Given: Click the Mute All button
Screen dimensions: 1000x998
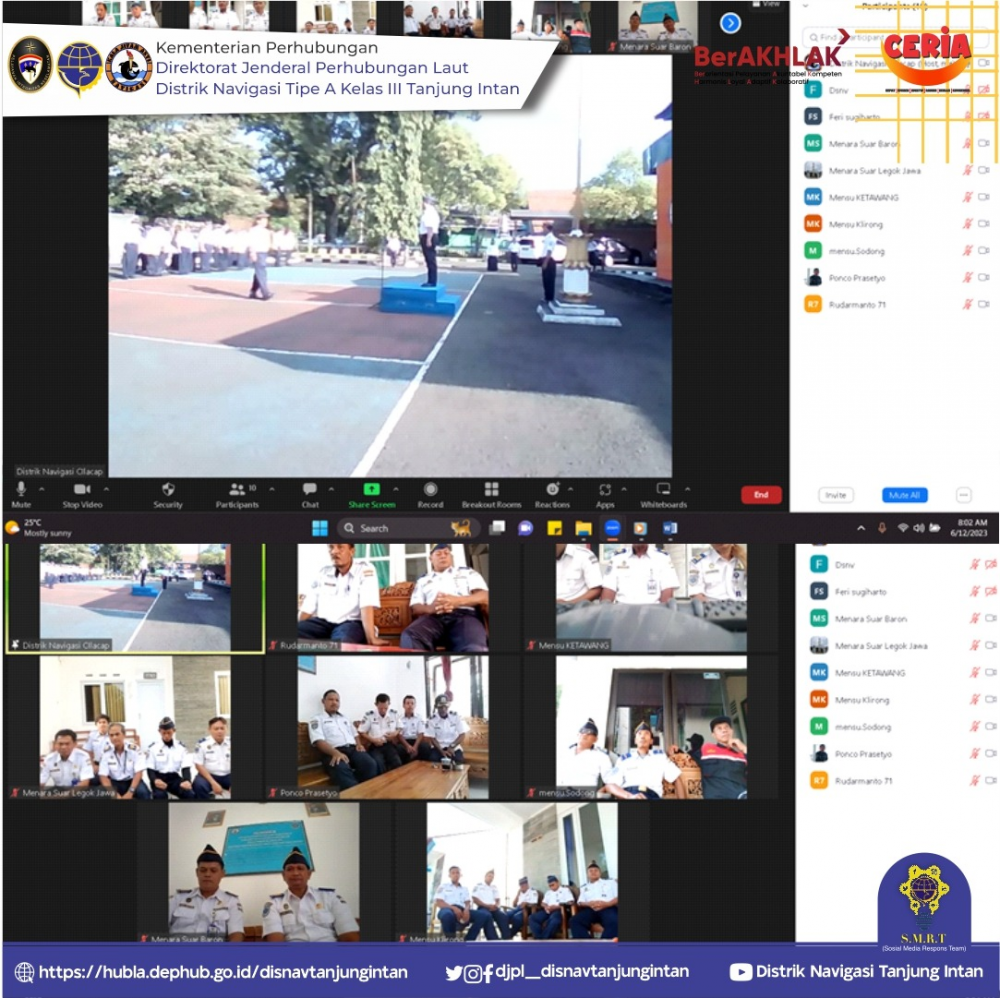Looking at the screenshot, I should (904, 495).
